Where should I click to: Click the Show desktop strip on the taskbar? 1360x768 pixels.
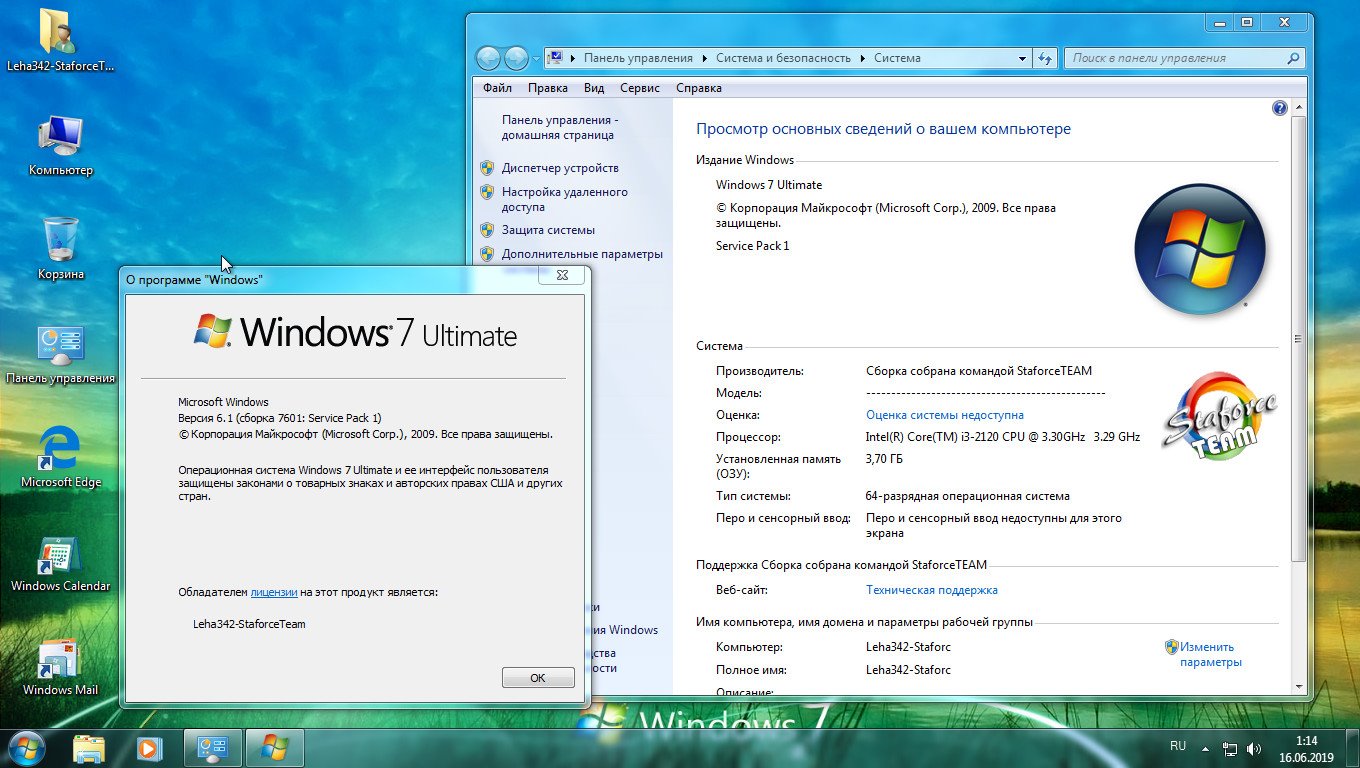pos(1352,748)
